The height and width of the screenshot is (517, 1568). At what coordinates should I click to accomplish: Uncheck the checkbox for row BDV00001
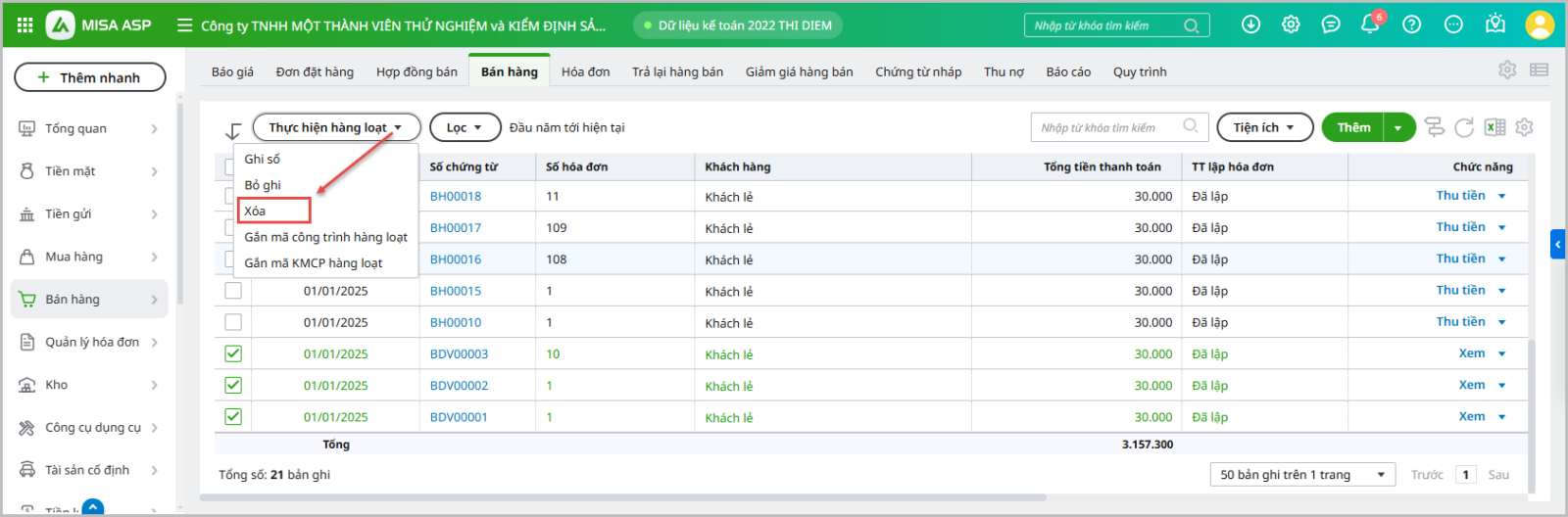(x=233, y=416)
